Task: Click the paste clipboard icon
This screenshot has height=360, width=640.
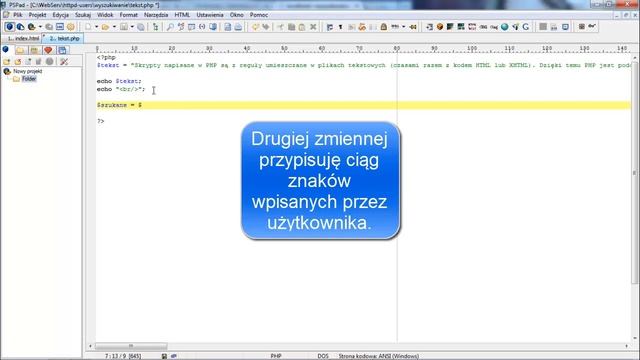Action: (302, 27)
